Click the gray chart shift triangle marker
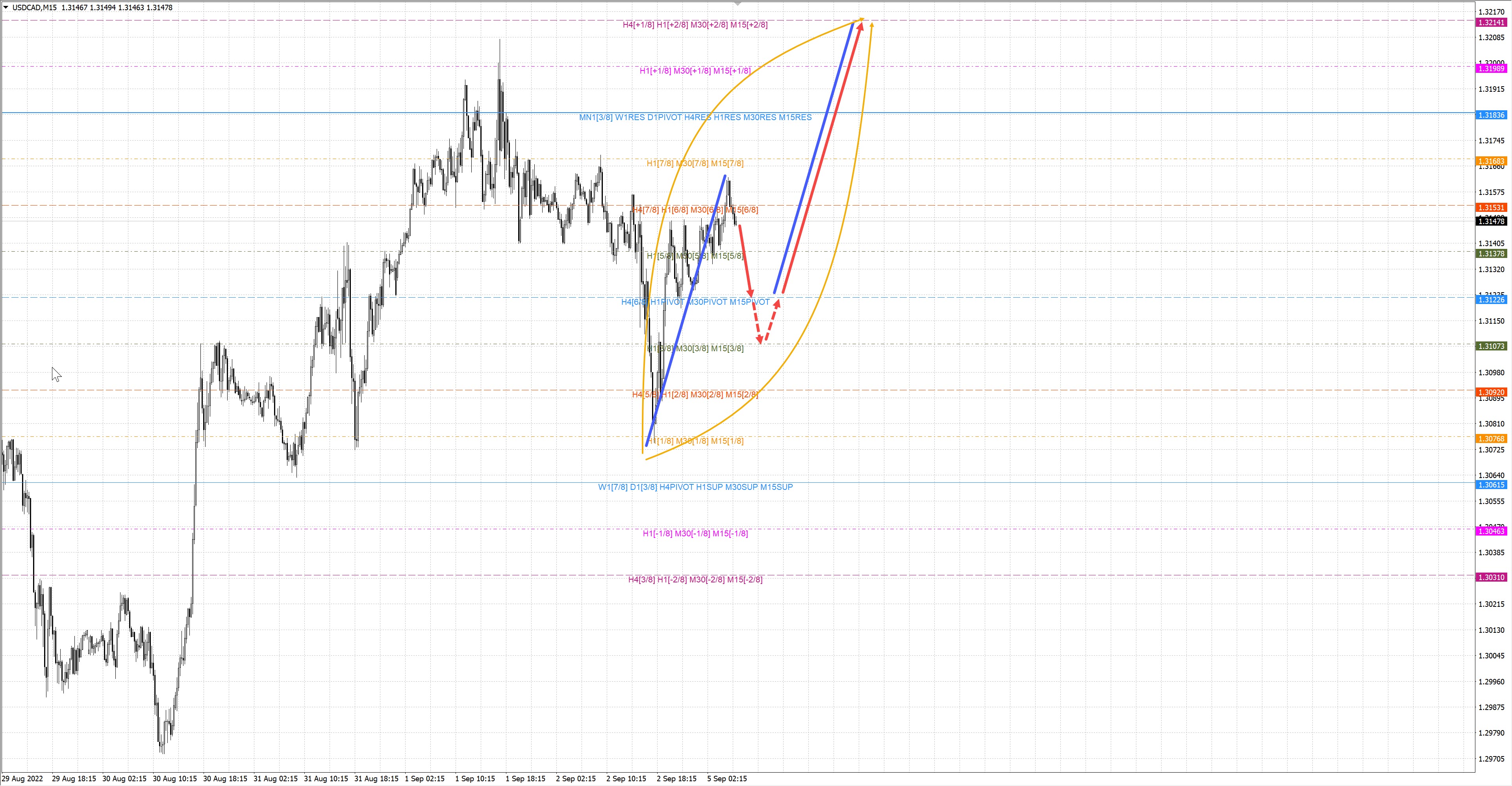This screenshot has height=786, width=1512. 738,4
